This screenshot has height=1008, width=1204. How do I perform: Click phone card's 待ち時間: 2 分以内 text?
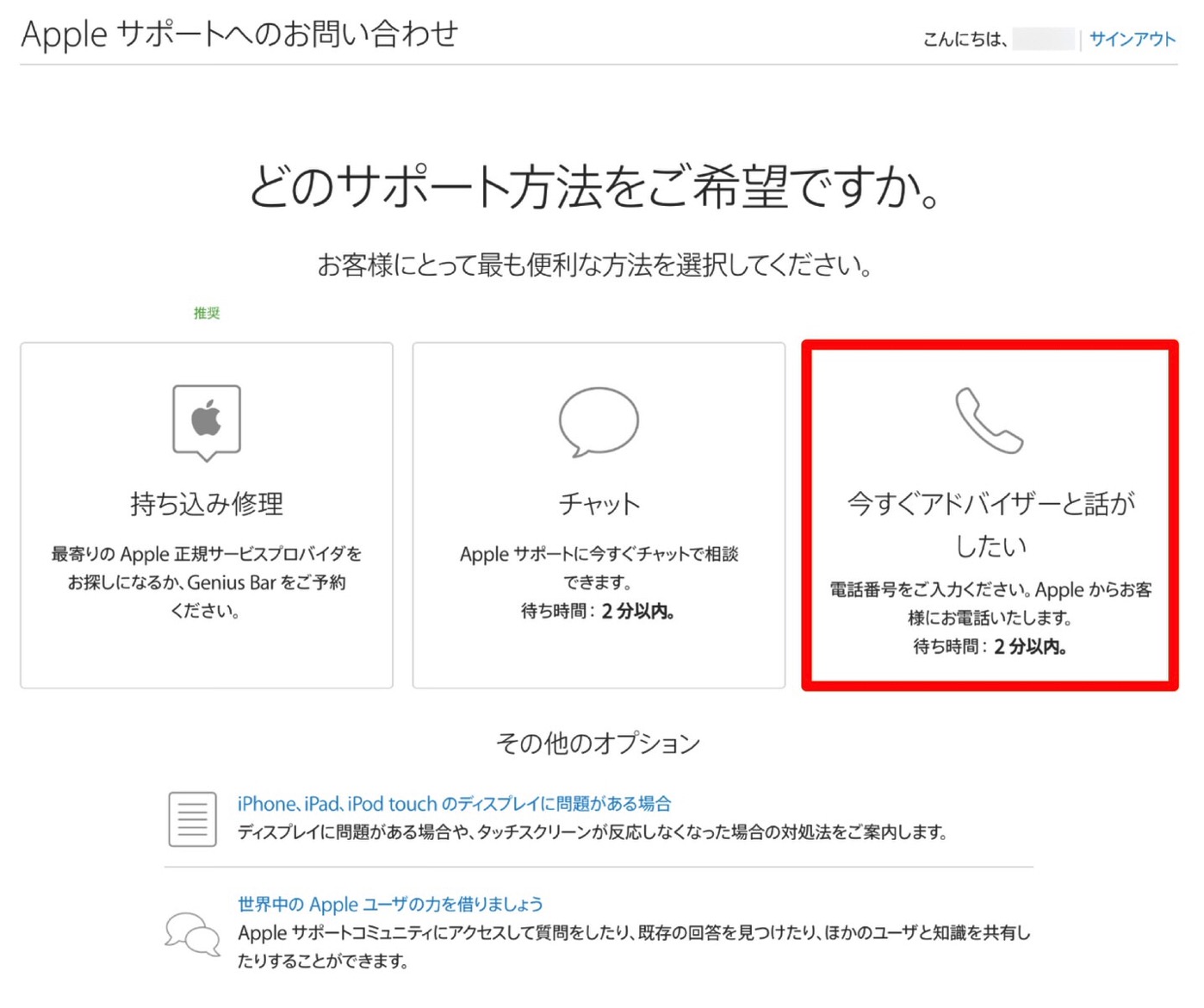click(x=990, y=646)
